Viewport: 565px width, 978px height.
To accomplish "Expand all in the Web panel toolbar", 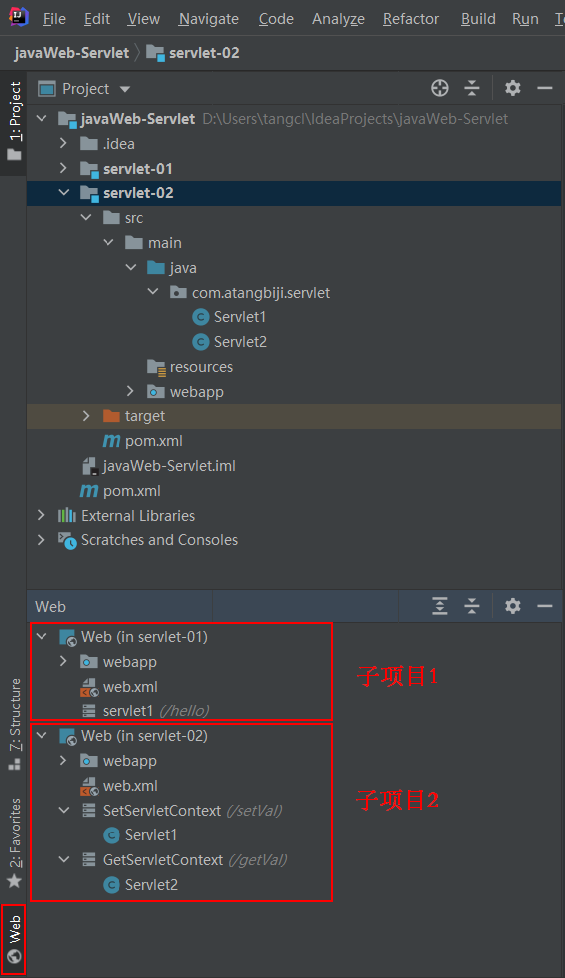I will click(x=440, y=606).
